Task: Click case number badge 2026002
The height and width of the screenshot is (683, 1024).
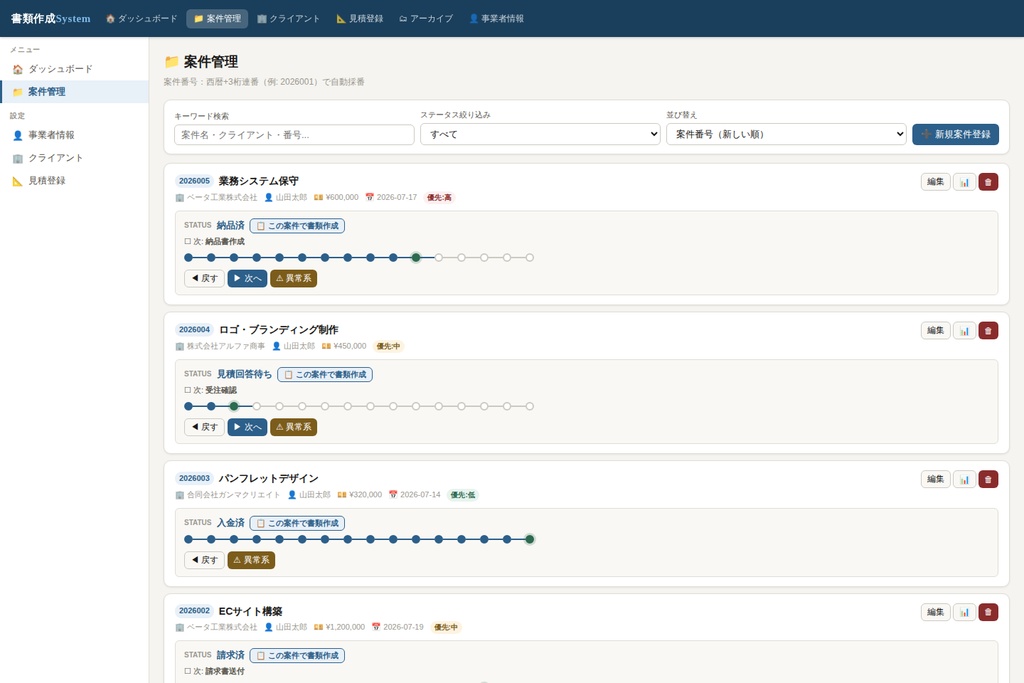Action: click(x=195, y=611)
